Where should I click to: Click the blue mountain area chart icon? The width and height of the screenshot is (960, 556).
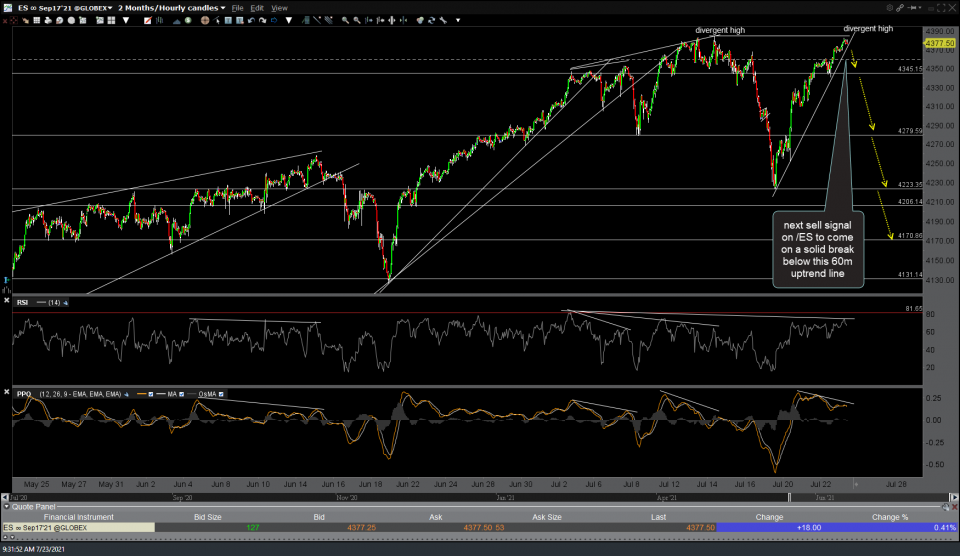tap(176, 21)
